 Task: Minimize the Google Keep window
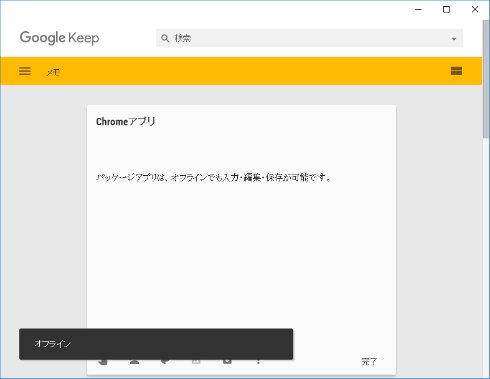[x=418, y=9]
